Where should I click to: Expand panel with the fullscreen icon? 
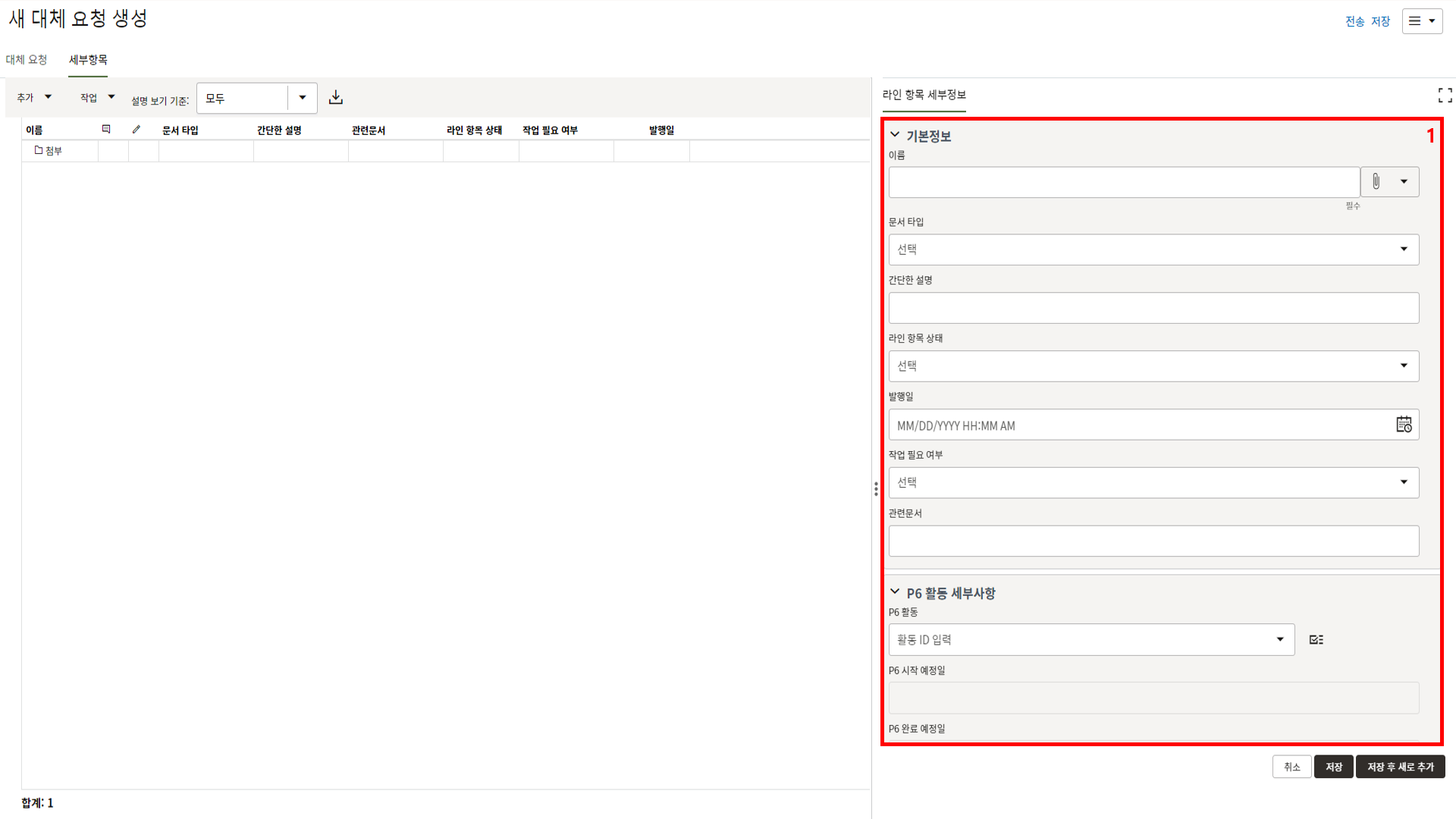point(1445,95)
